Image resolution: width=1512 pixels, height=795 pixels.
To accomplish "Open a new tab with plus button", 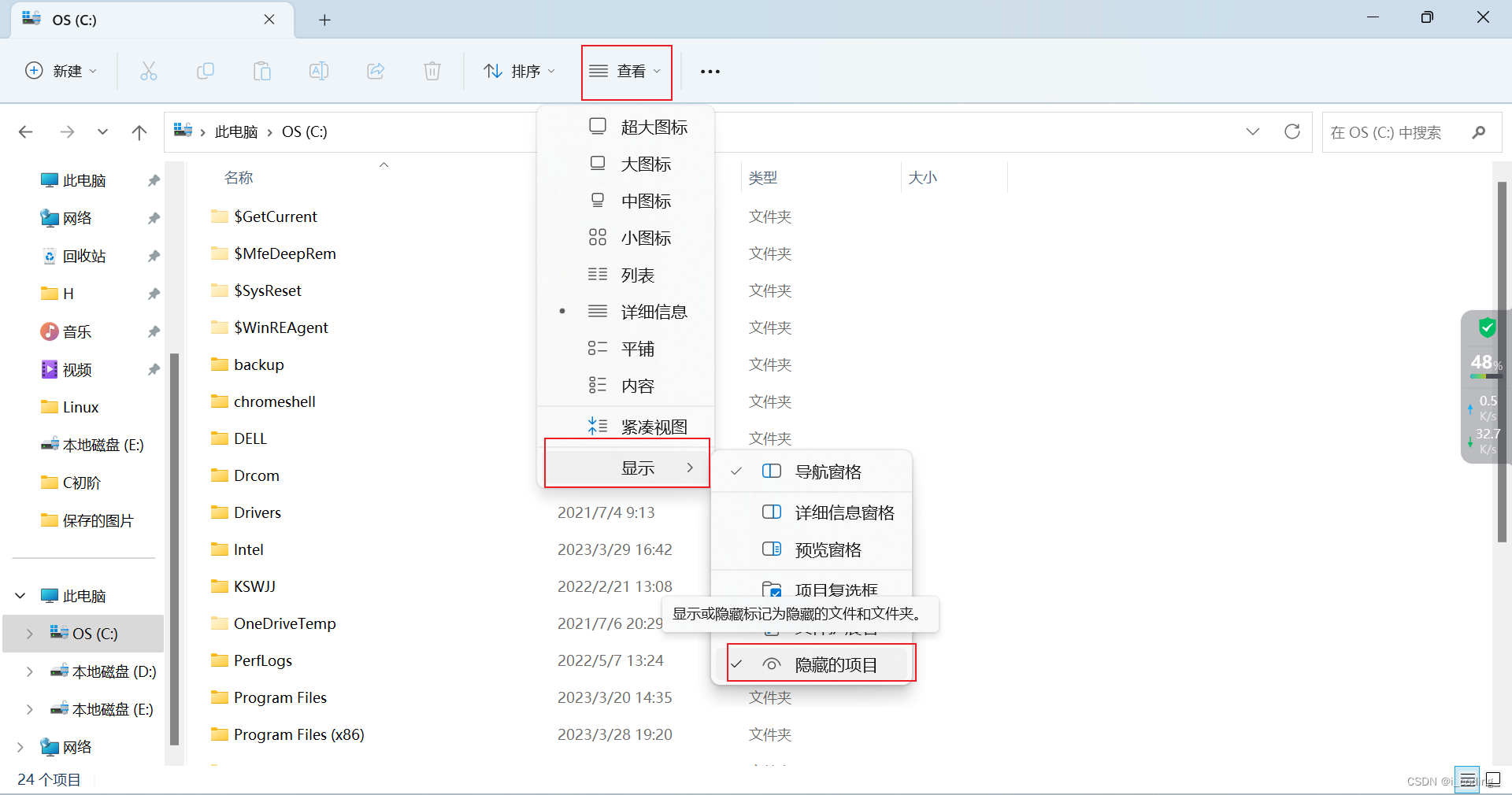I will (324, 20).
